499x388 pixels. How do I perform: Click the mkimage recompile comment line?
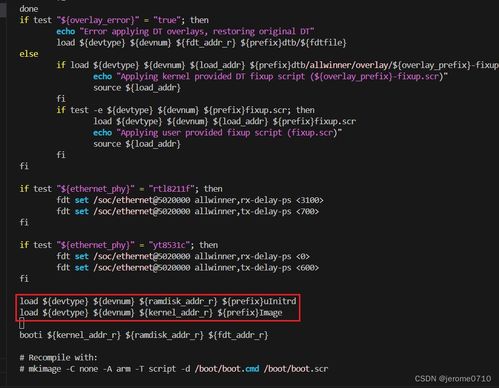click(x=174, y=369)
